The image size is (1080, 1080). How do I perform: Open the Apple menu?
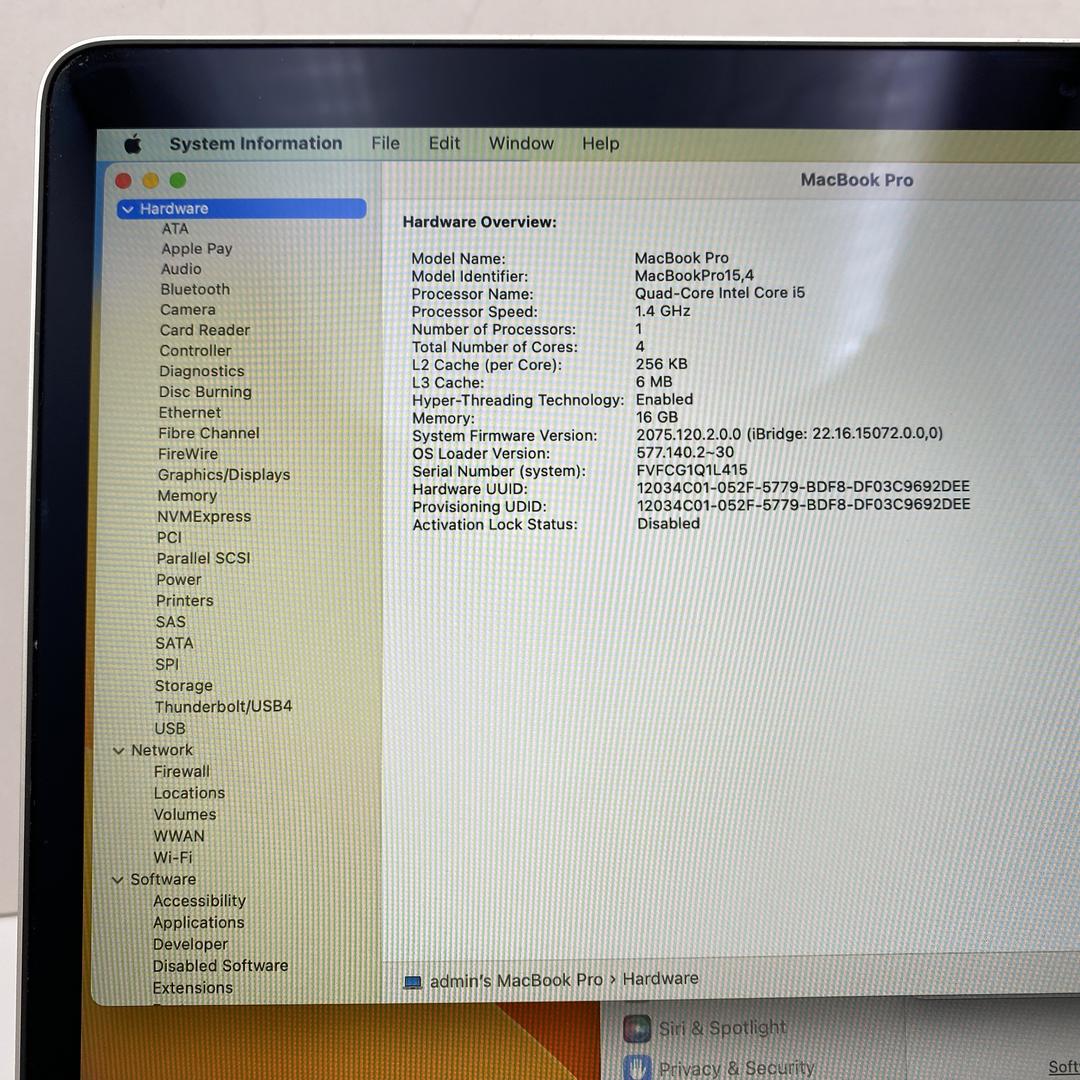[133, 144]
